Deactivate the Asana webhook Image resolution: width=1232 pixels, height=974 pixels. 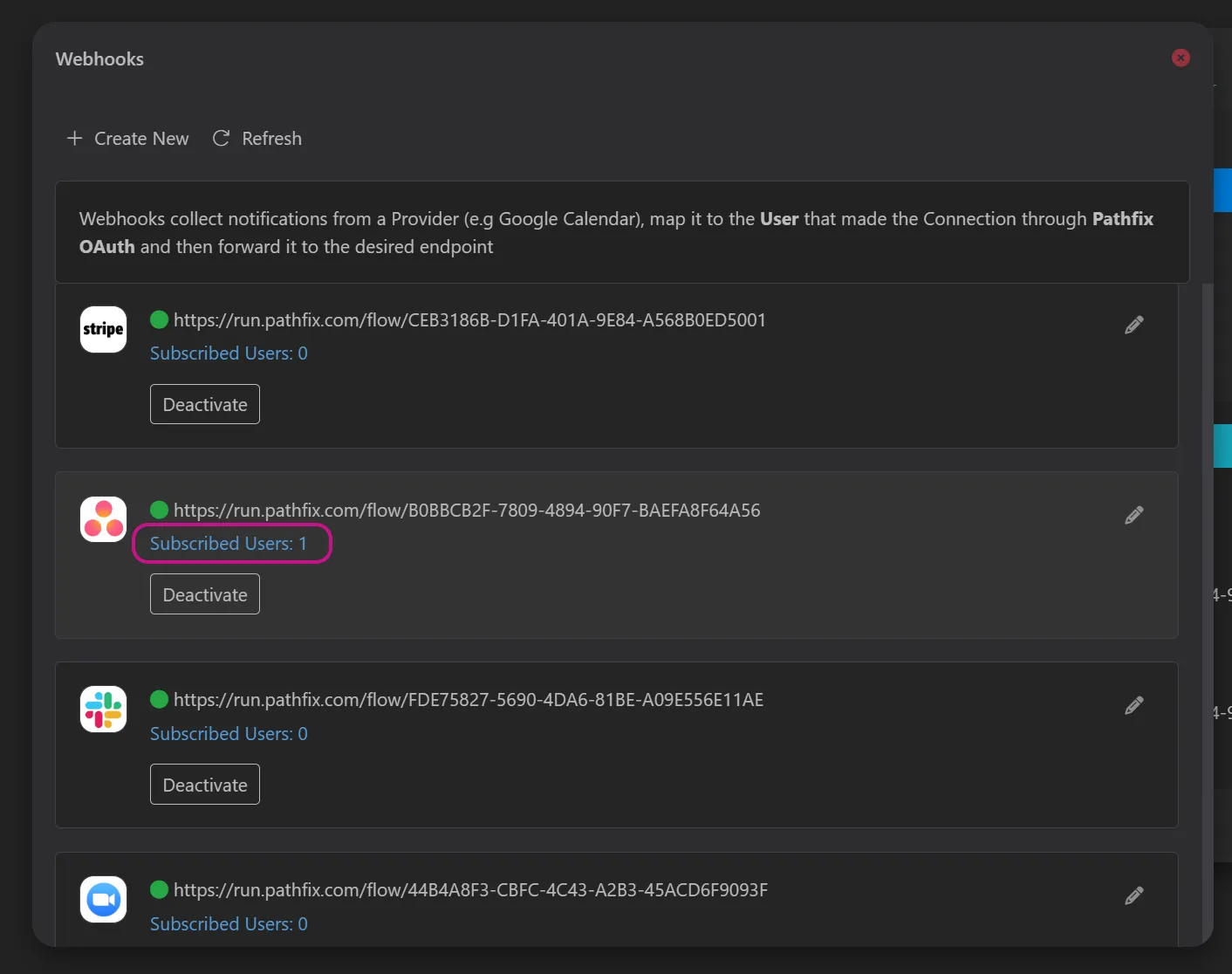pos(205,594)
